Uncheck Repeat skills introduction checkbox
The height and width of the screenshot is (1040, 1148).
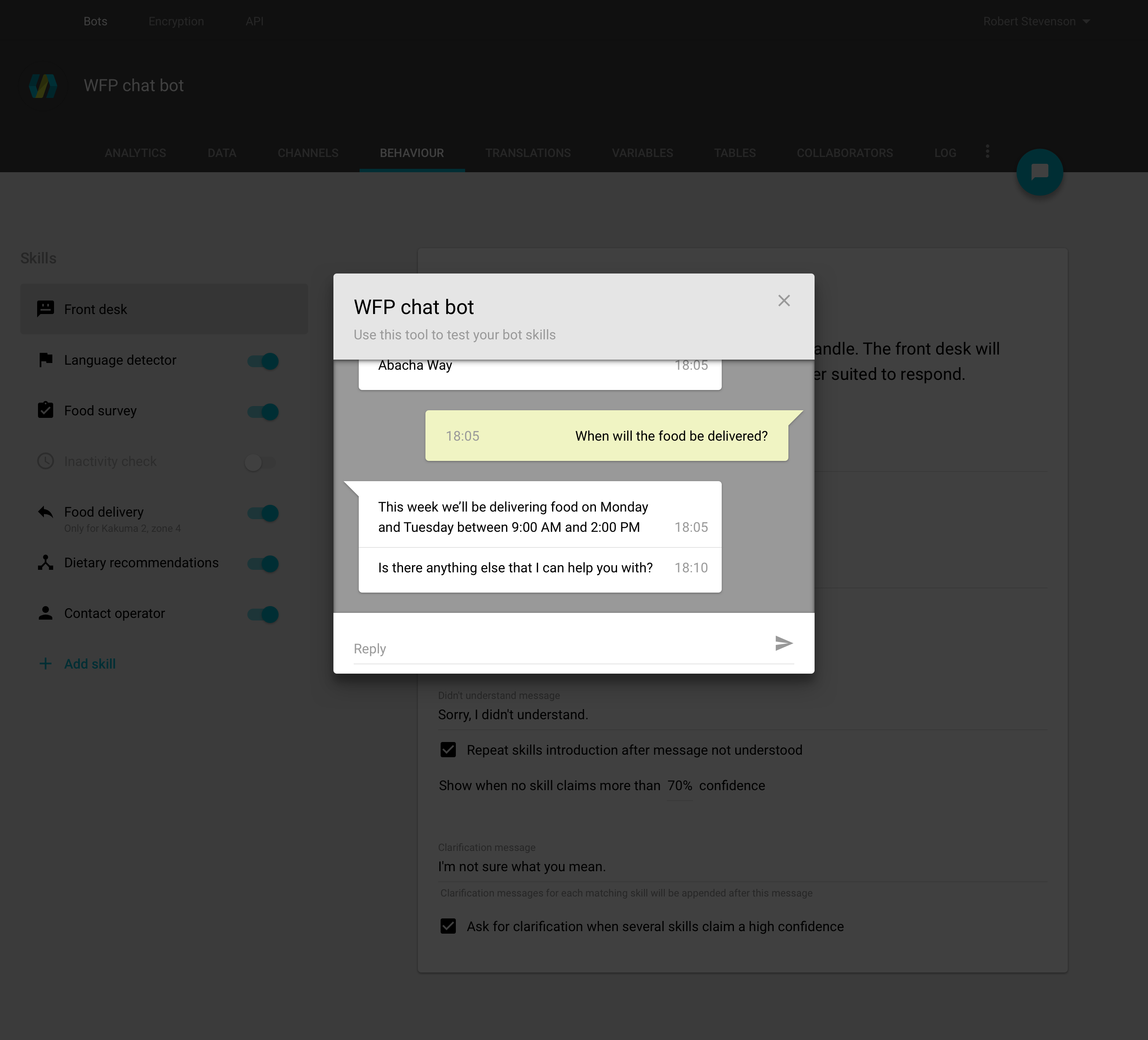click(x=448, y=750)
